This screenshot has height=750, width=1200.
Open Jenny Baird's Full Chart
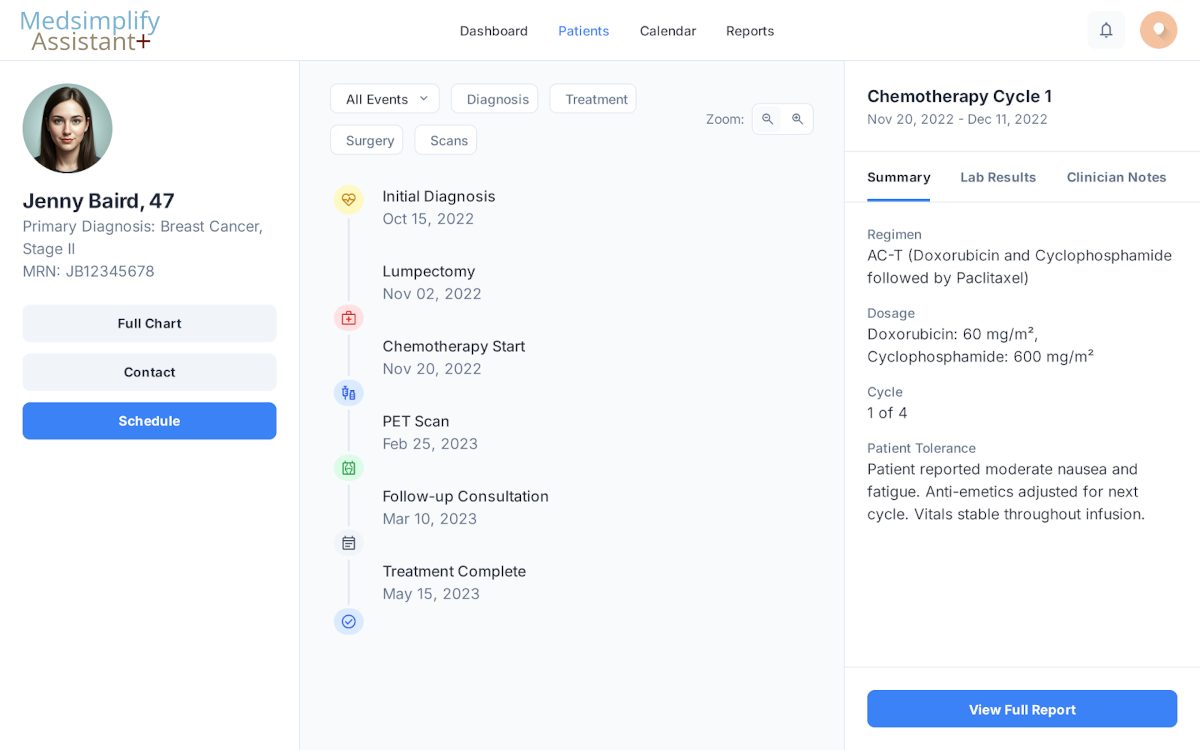click(149, 323)
